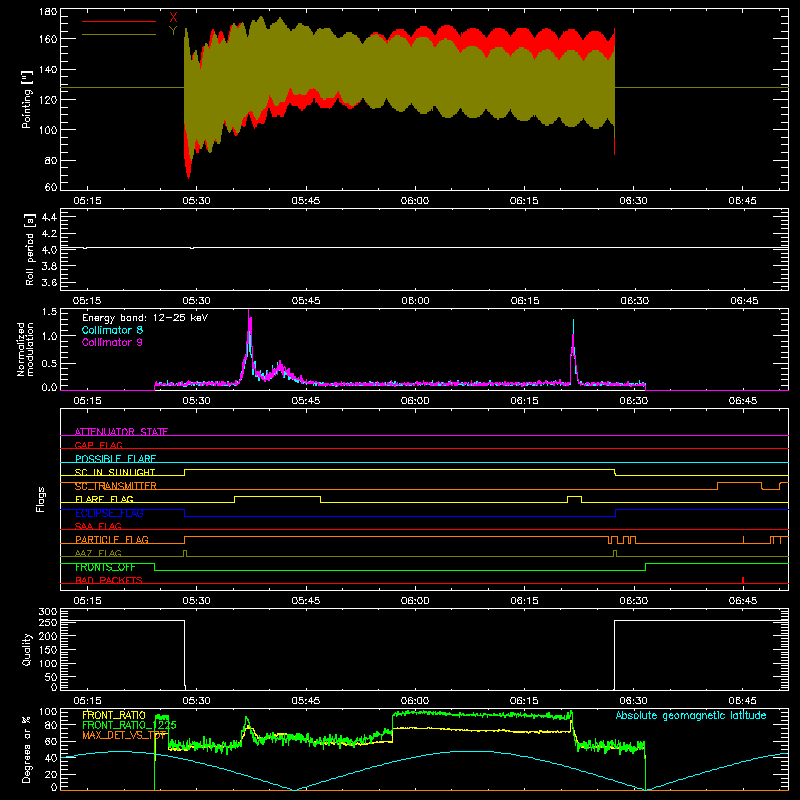Image resolution: width=800 pixels, height=800 pixels.
Task: Click the FRONT_RATIO_1225 legend entry
Action: [129, 725]
